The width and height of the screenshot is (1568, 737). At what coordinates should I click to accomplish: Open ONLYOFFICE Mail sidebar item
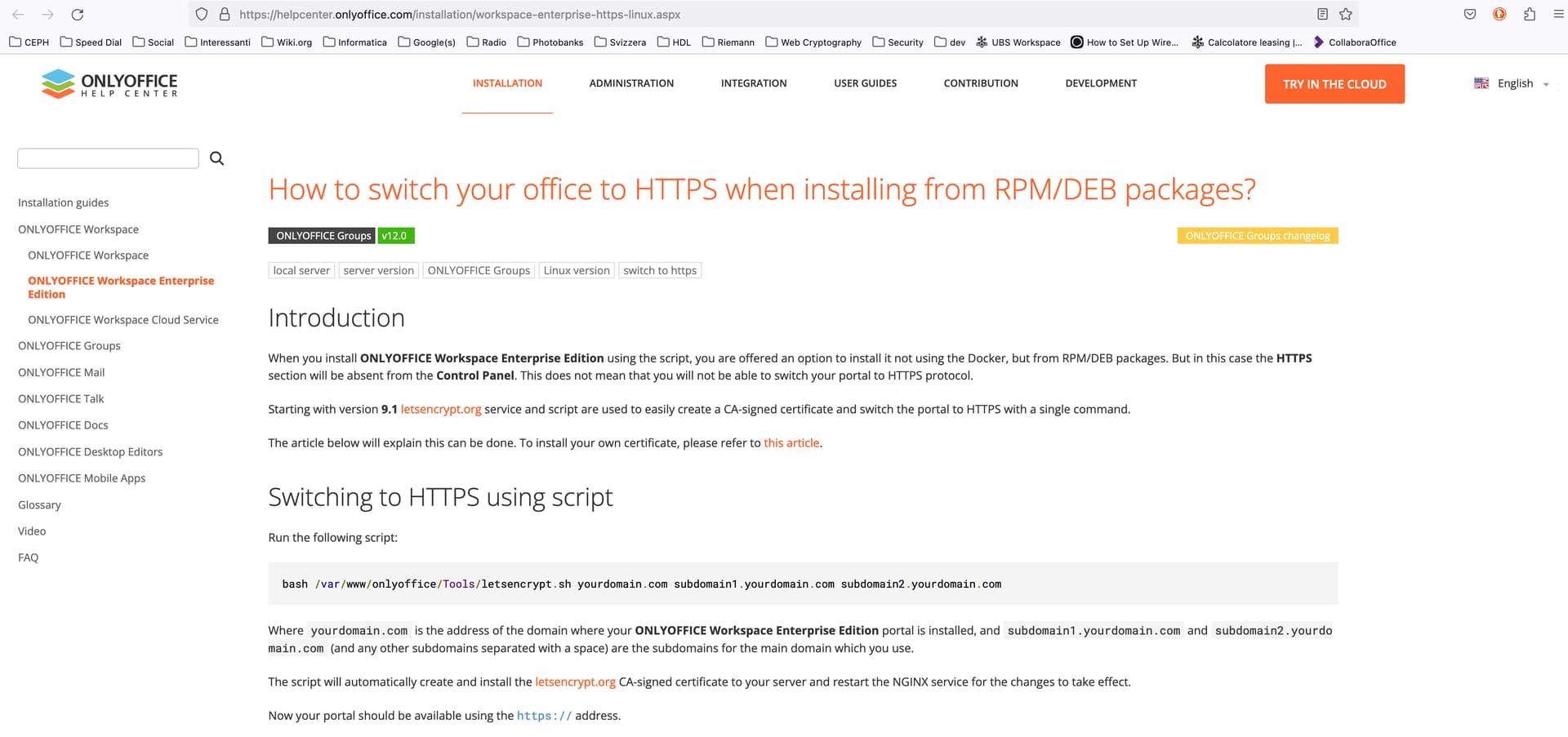point(61,372)
